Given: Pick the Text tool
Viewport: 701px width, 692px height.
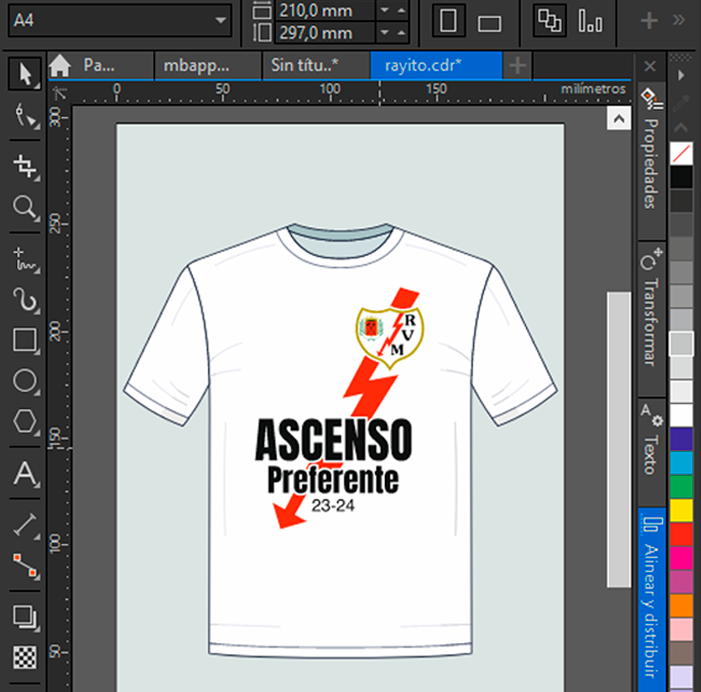Looking at the screenshot, I should pyautogui.click(x=25, y=474).
